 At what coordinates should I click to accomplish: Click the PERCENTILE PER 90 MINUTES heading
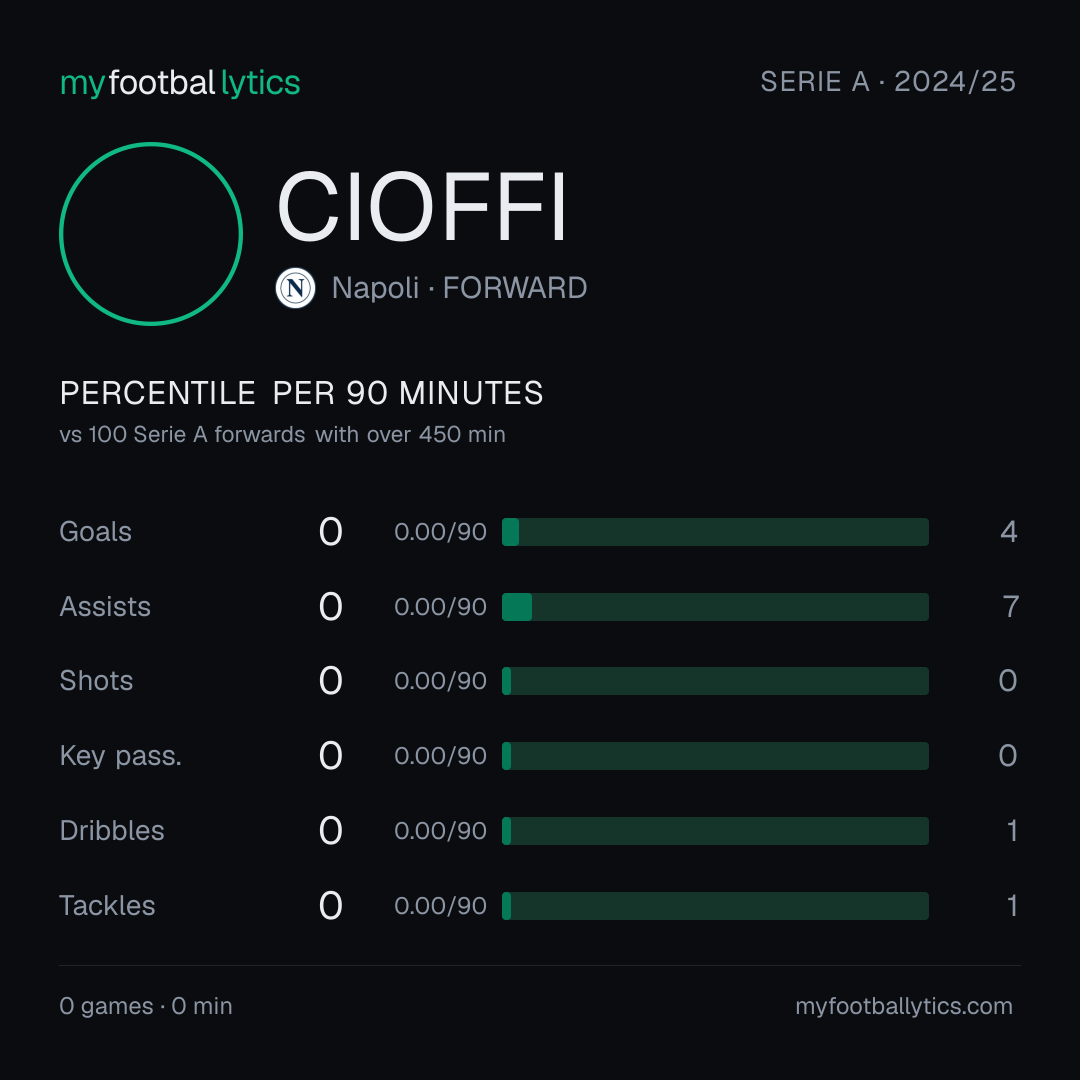(302, 393)
